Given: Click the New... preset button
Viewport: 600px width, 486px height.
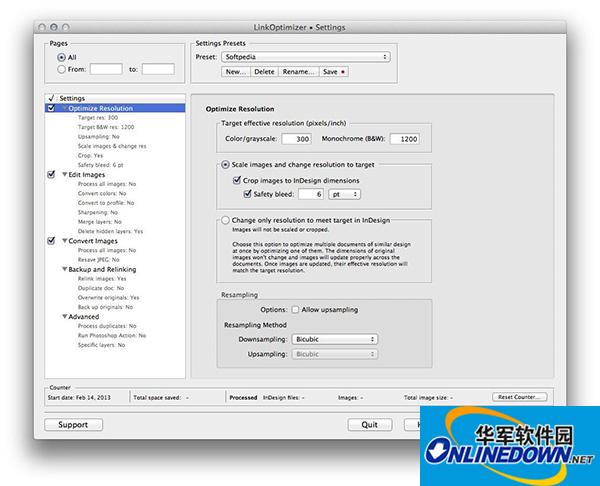Looking at the screenshot, I should click(x=235, y=72).
